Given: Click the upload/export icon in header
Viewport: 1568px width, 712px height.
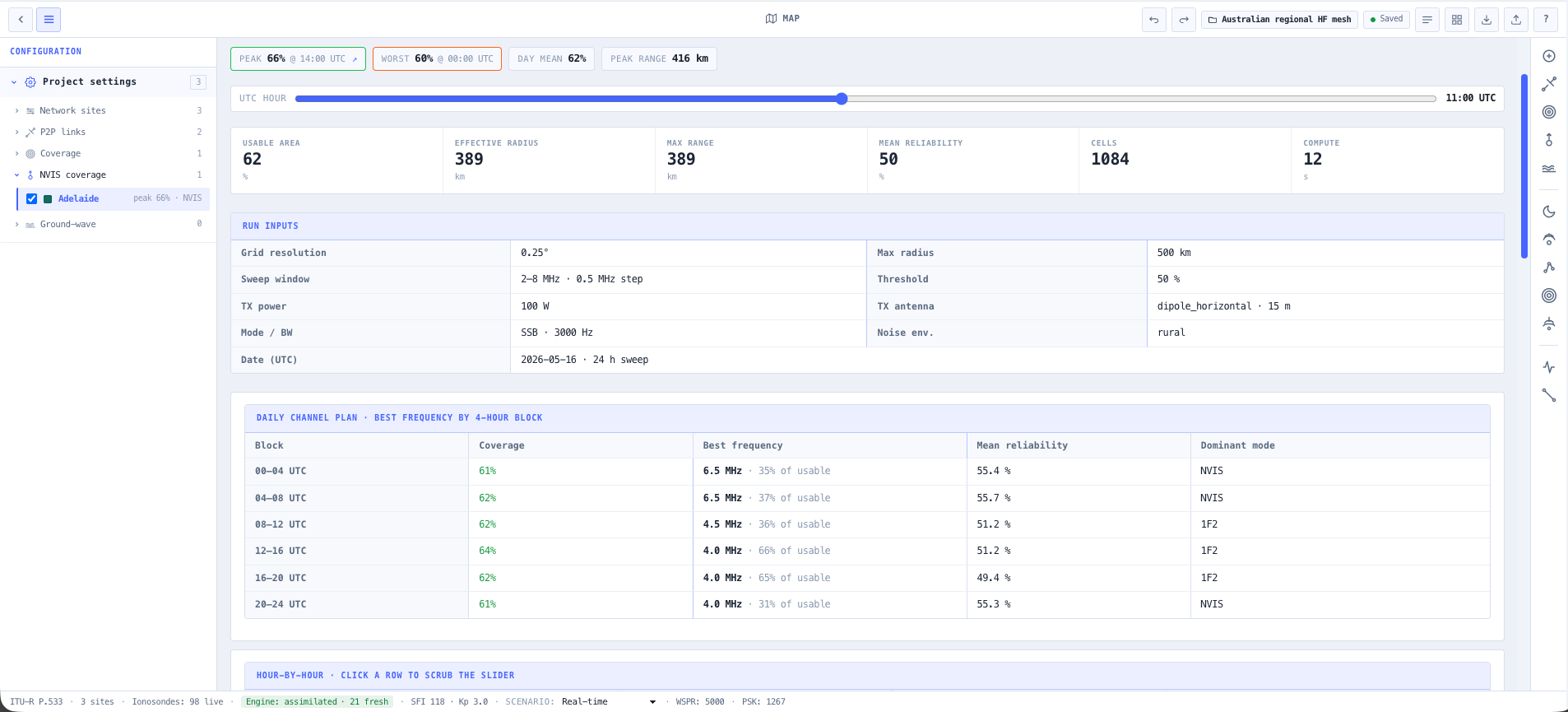Looking at the screenshot, I should click(x=1516, y=20).
